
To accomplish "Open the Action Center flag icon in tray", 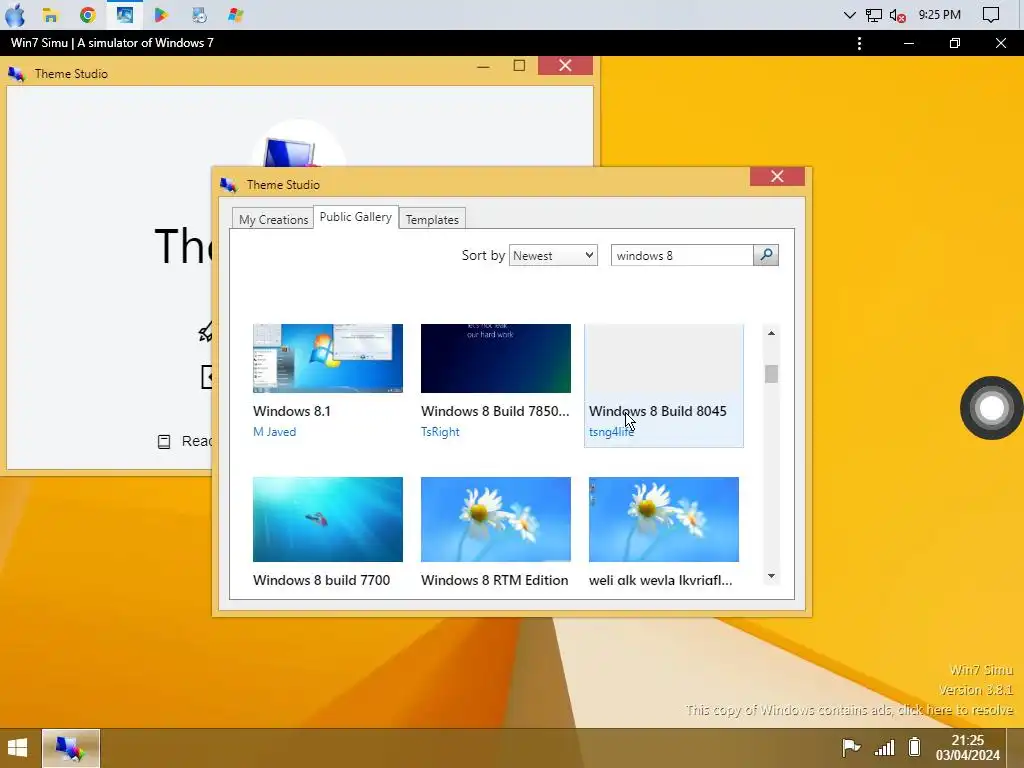I will click(850, 747).
